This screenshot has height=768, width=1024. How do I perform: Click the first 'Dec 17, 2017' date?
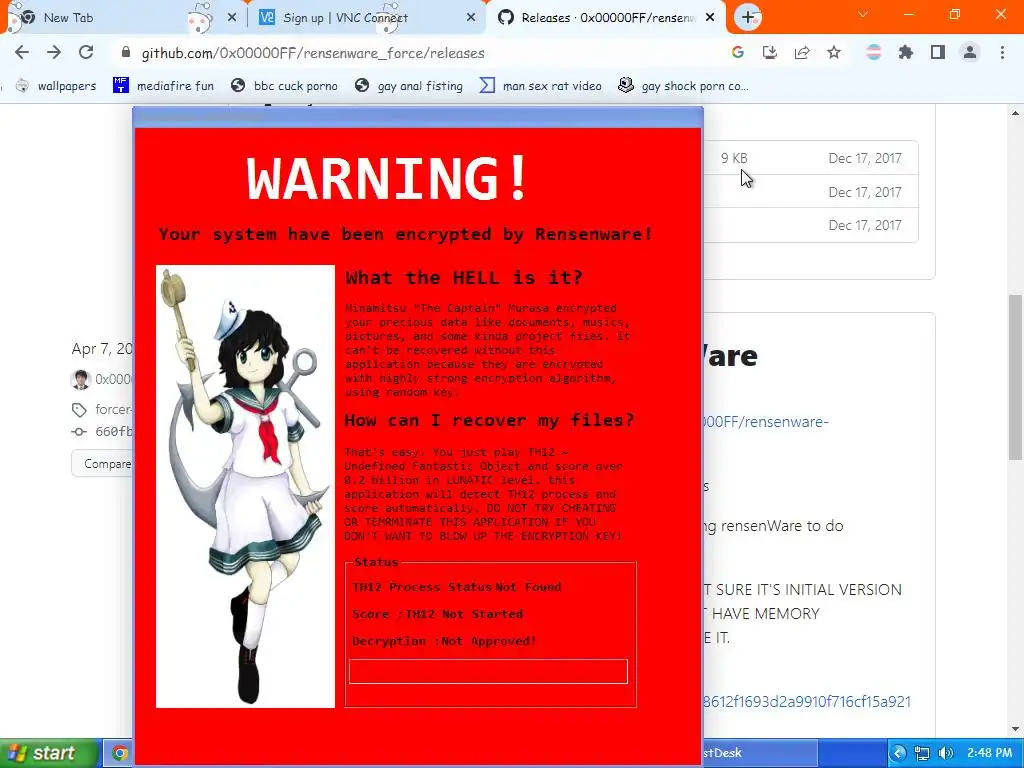pyautogui.click(x=865, y=158)
